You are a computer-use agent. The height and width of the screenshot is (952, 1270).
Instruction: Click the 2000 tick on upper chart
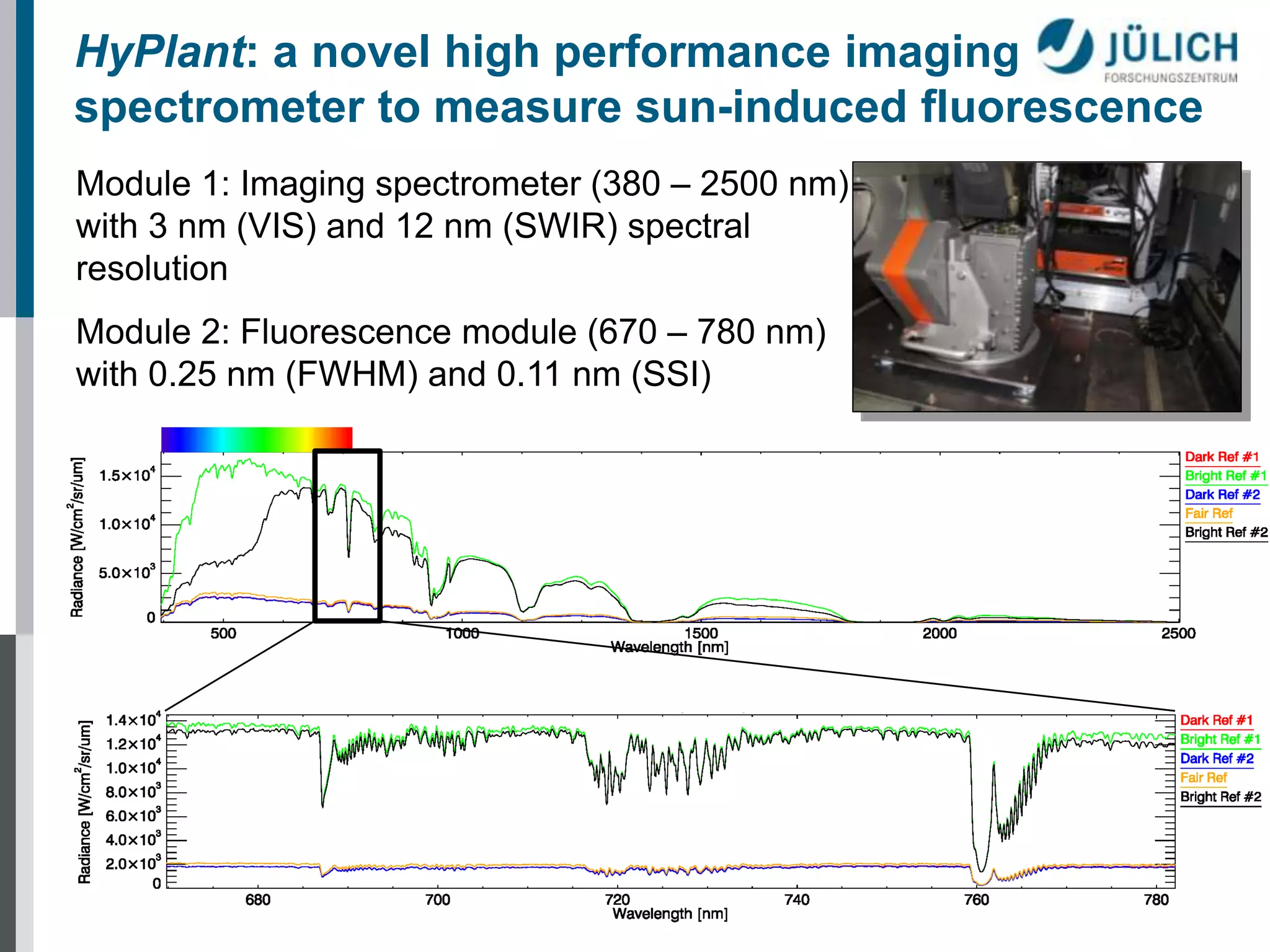[x=940, y=633]
